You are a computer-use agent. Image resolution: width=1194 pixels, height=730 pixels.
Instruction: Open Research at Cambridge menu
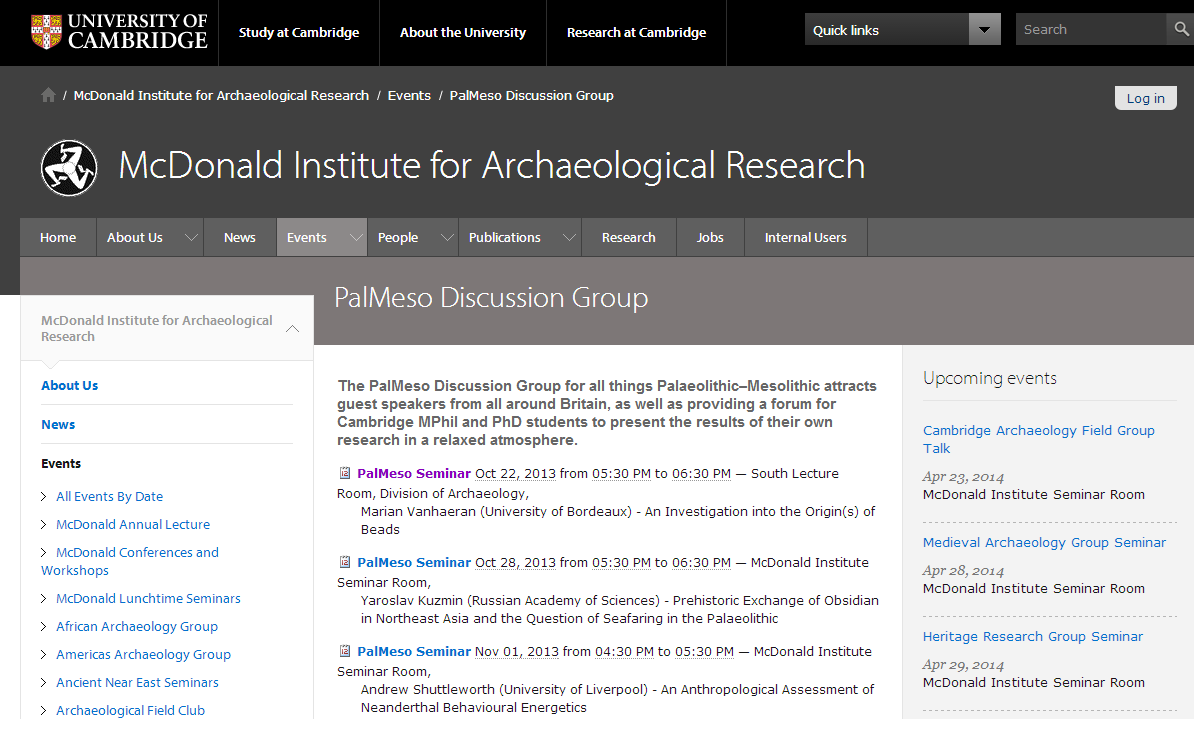pyautogui.click(x=637, y=33)
